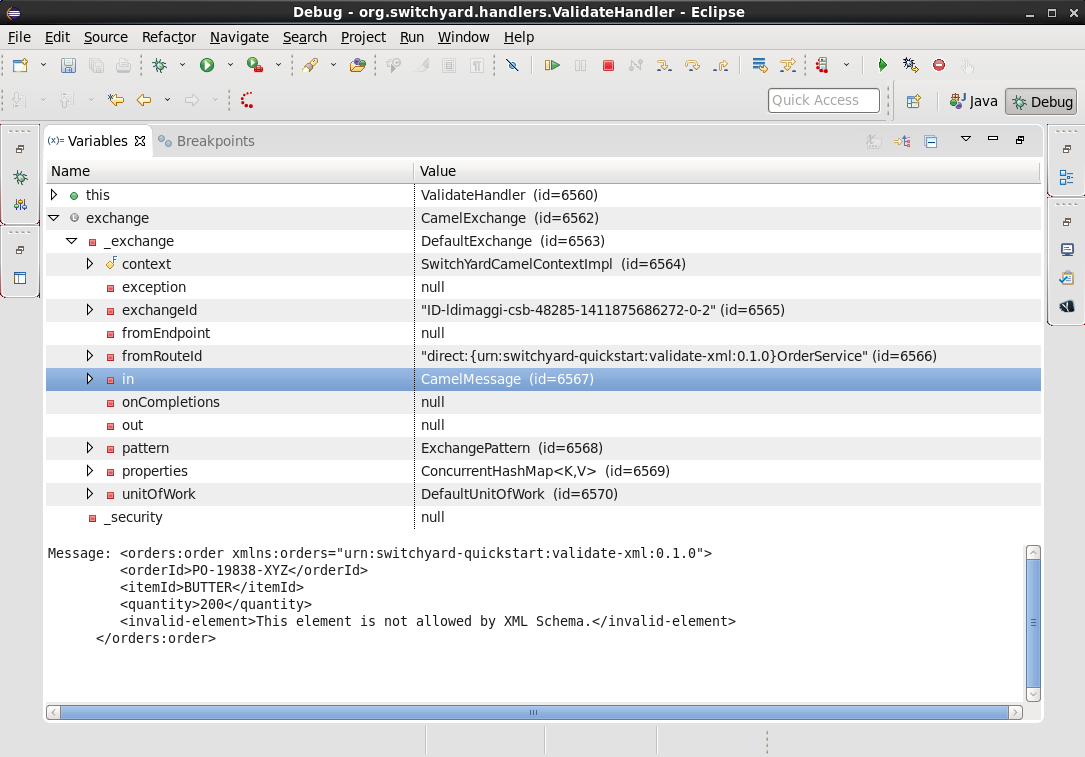
Task: Maximize the Variables view panel
Action: pos(1020,140)
